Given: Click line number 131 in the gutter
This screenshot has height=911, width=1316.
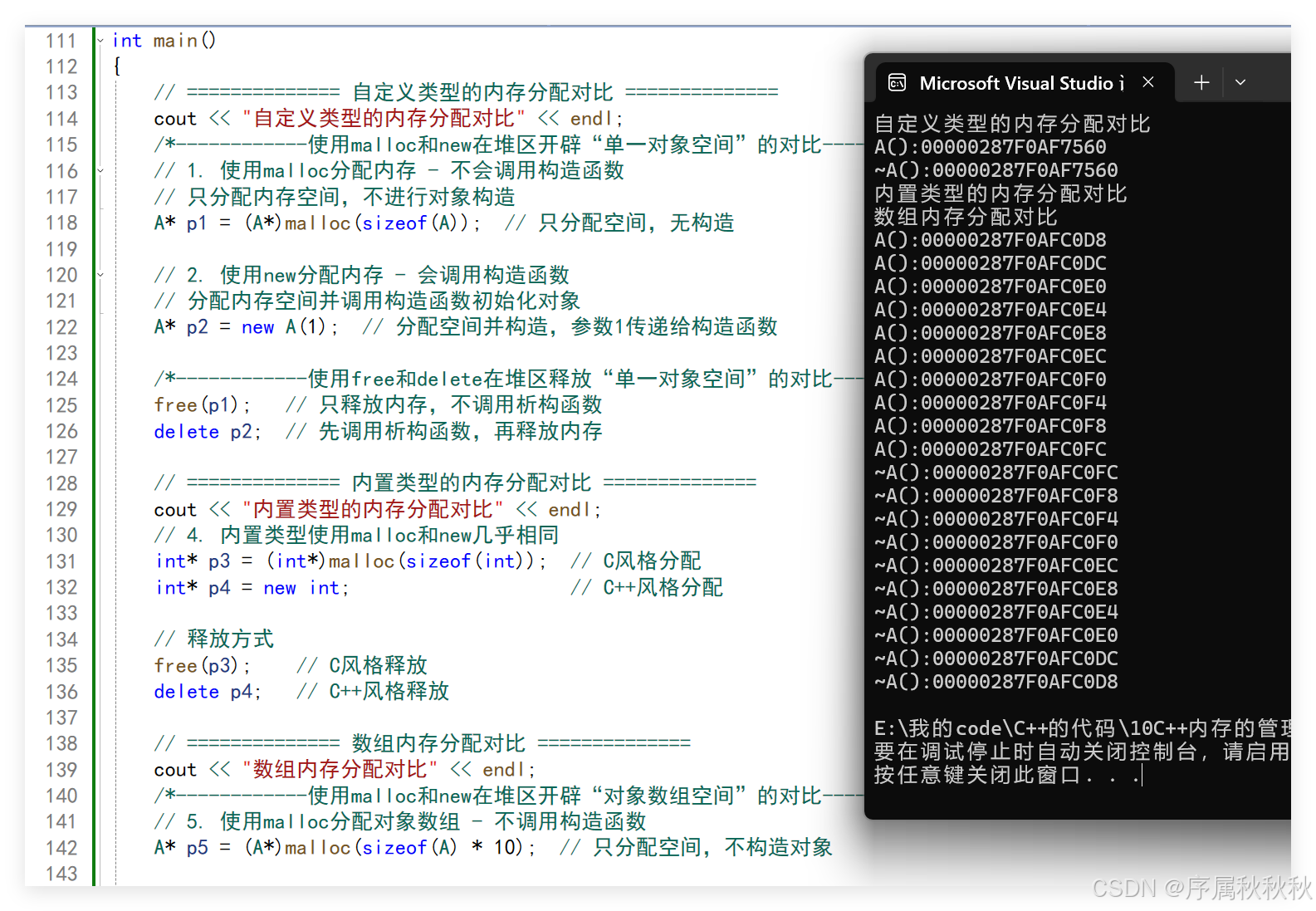Looking at the screenshot, I should (x=61, y=561).
